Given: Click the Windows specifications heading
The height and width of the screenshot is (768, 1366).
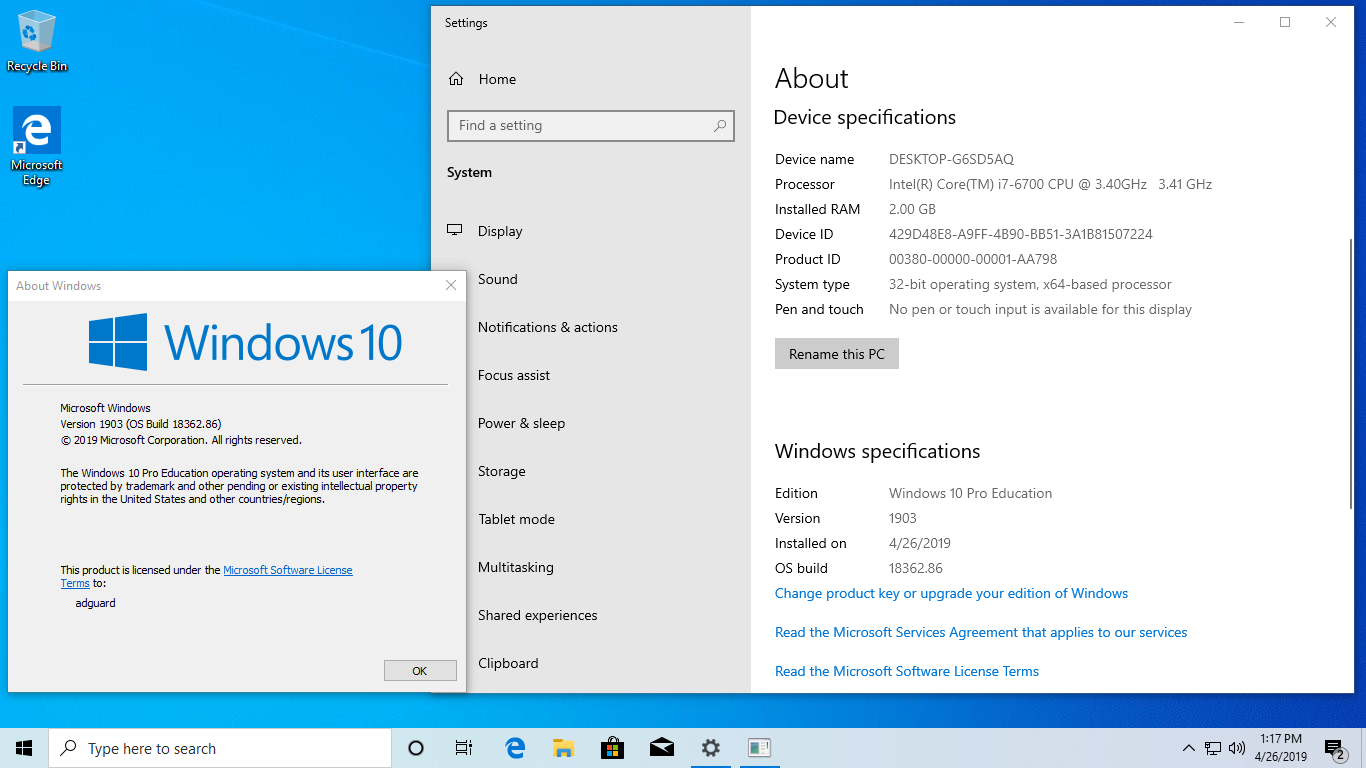Looking at the screenshot, I should [x=877, y=451].
